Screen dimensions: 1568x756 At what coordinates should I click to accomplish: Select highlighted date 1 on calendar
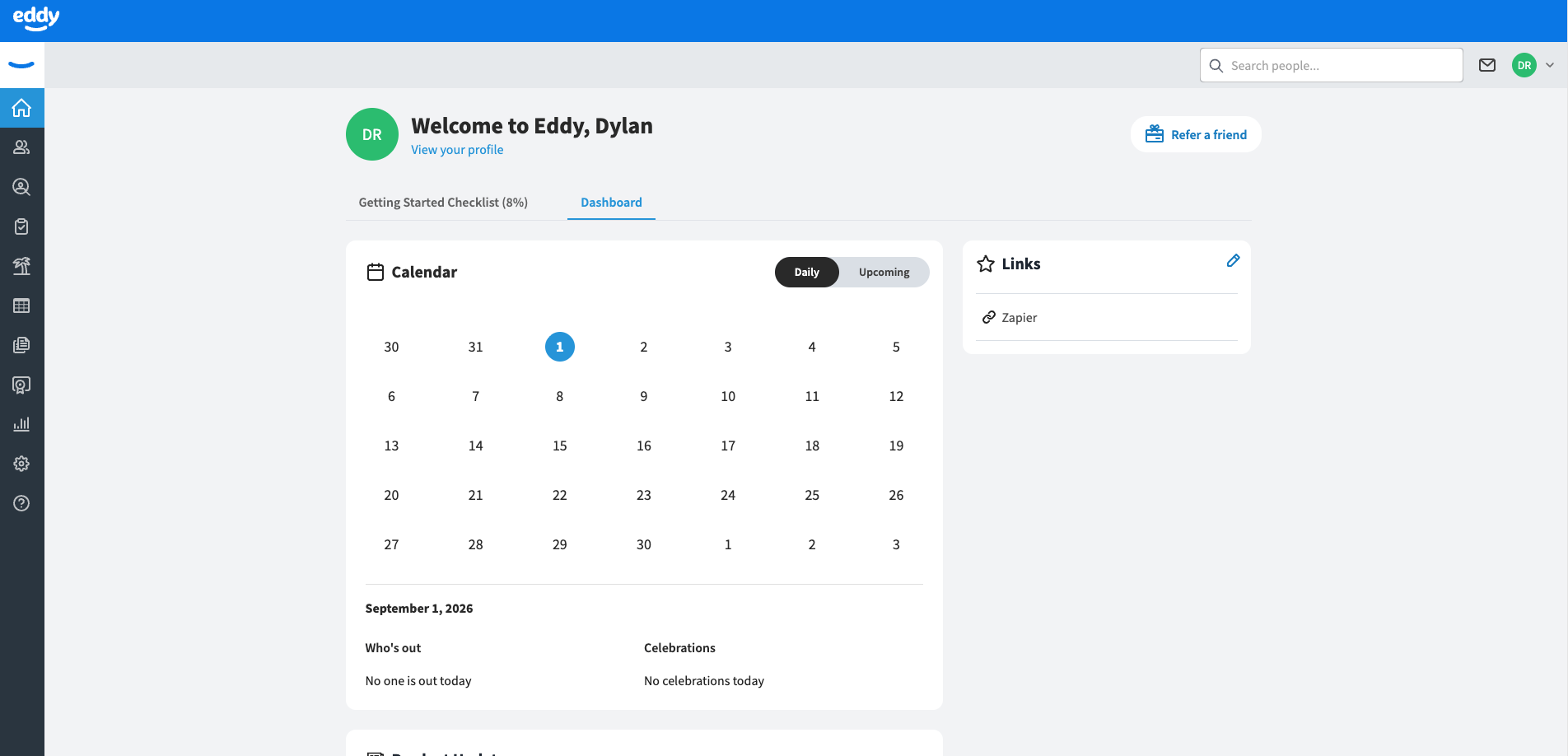pyautogui.click(x=560, y=347)
